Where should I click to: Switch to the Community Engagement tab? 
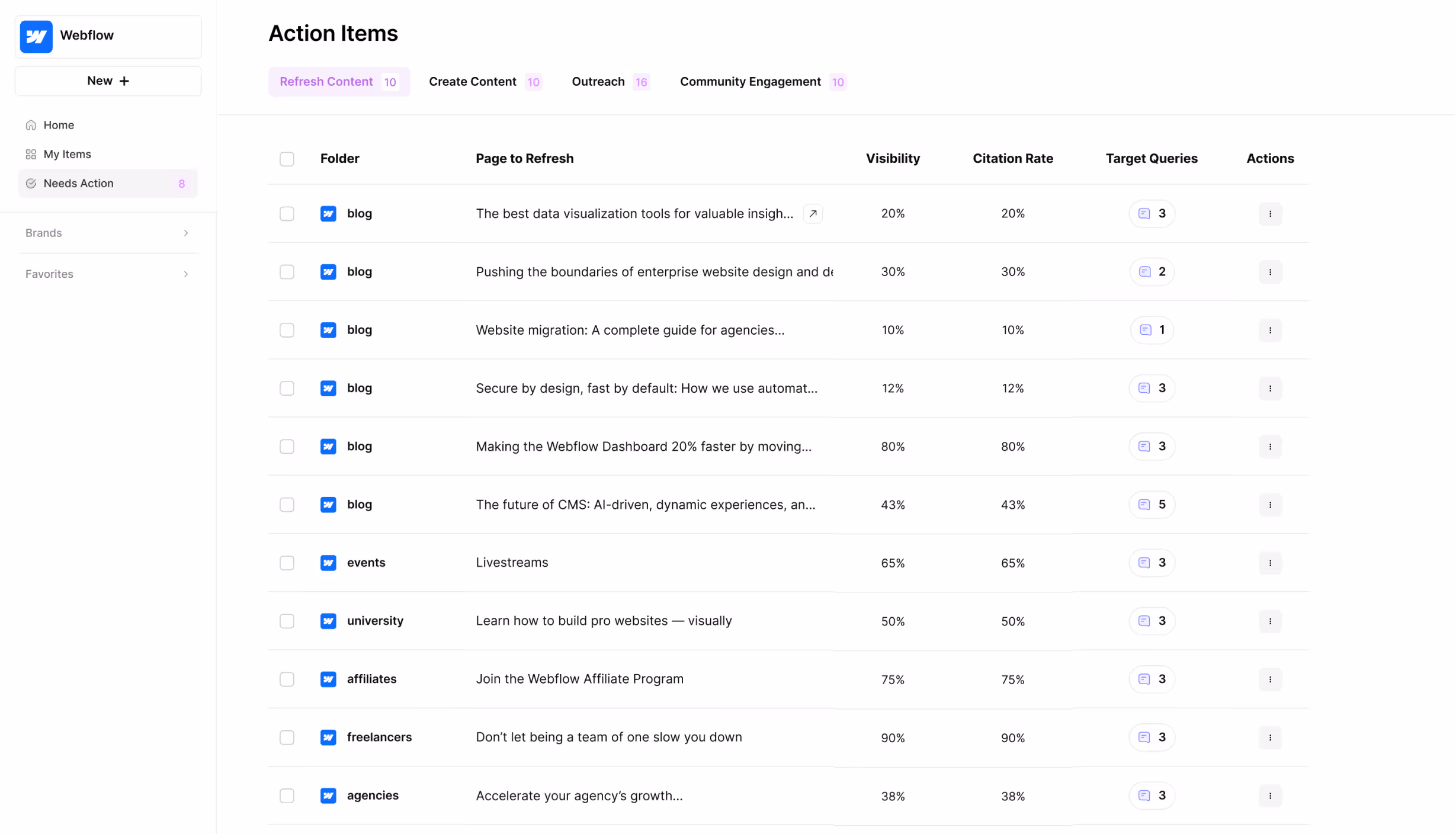pos(763,82)
